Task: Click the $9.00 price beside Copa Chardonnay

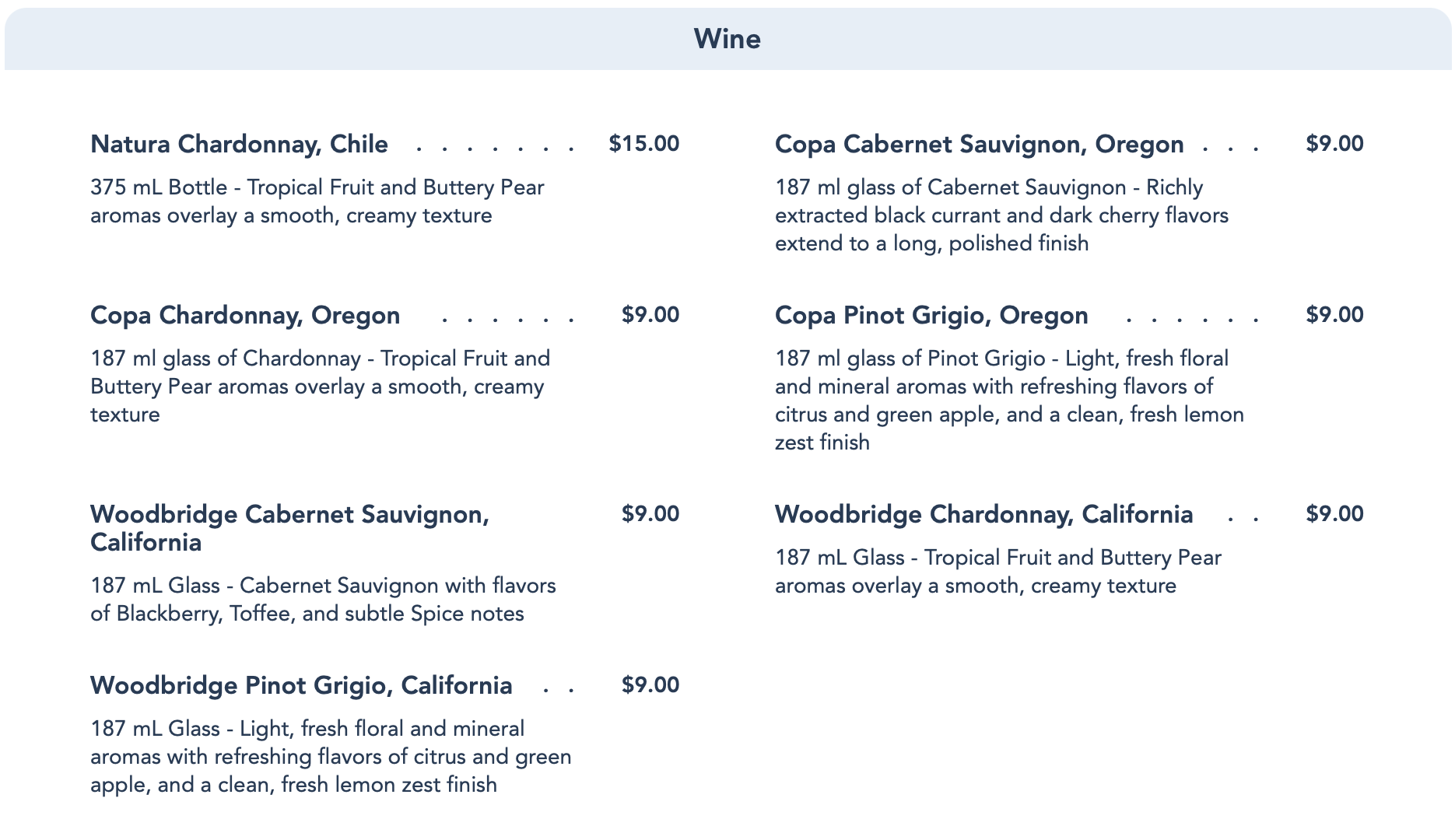Action: 650,315
